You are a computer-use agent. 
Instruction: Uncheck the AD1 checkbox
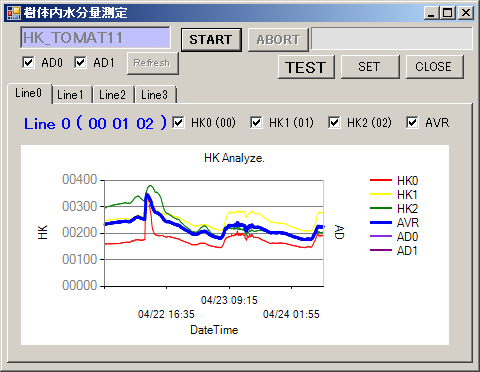click(80, 62)
